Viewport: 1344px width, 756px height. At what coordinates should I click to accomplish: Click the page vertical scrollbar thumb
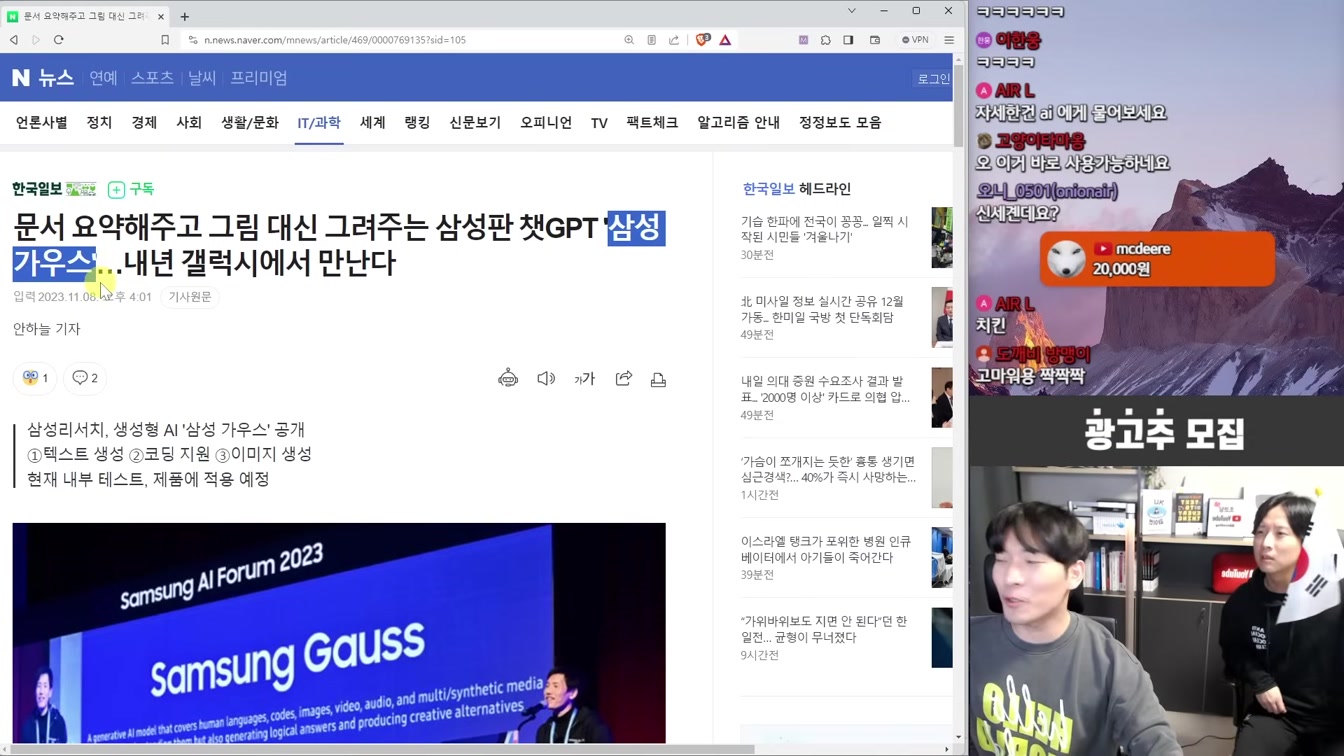pos(959,106)
